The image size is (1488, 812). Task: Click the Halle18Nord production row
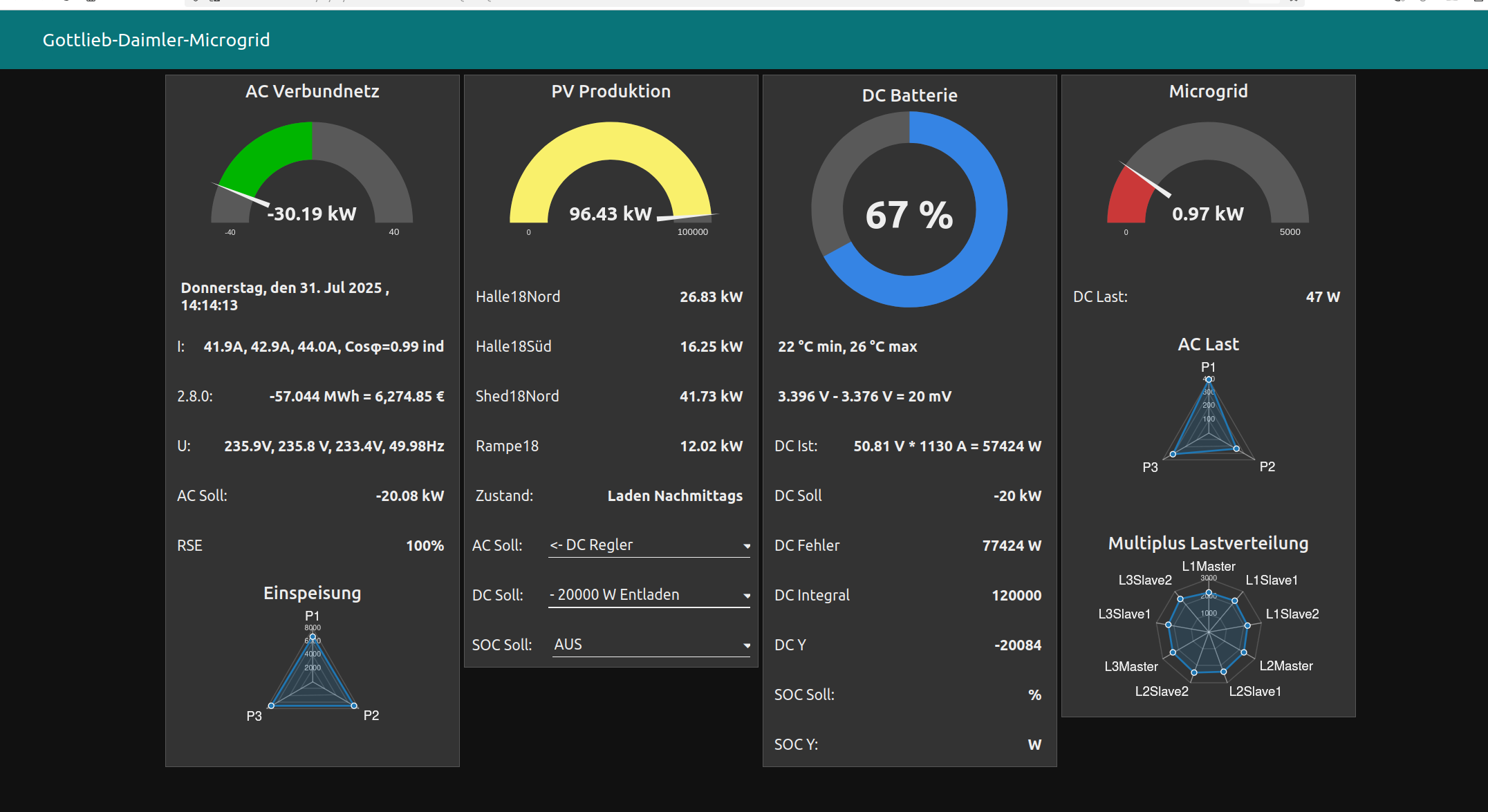609,296
